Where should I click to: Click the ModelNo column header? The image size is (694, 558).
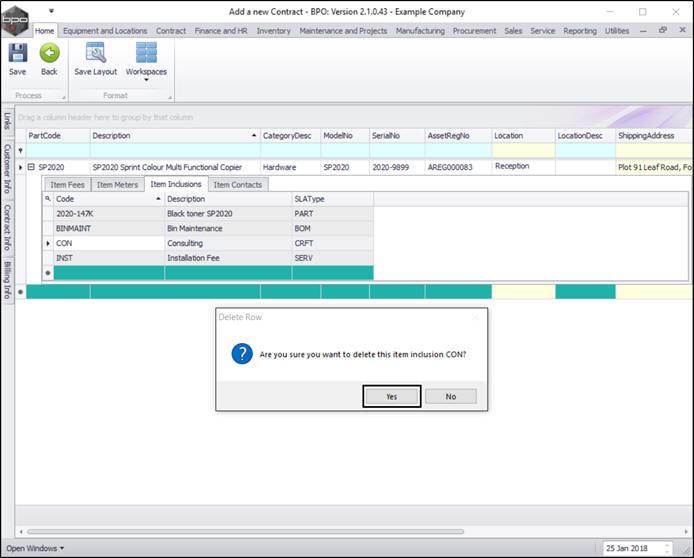pyautogui.click(x=345, y=135)
